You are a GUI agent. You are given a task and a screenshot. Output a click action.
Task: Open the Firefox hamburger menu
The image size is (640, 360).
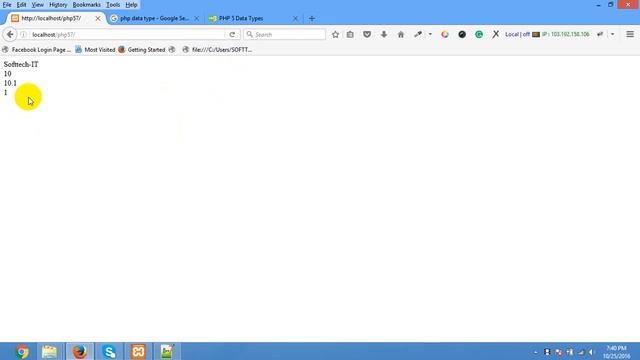tap(630, 35)
